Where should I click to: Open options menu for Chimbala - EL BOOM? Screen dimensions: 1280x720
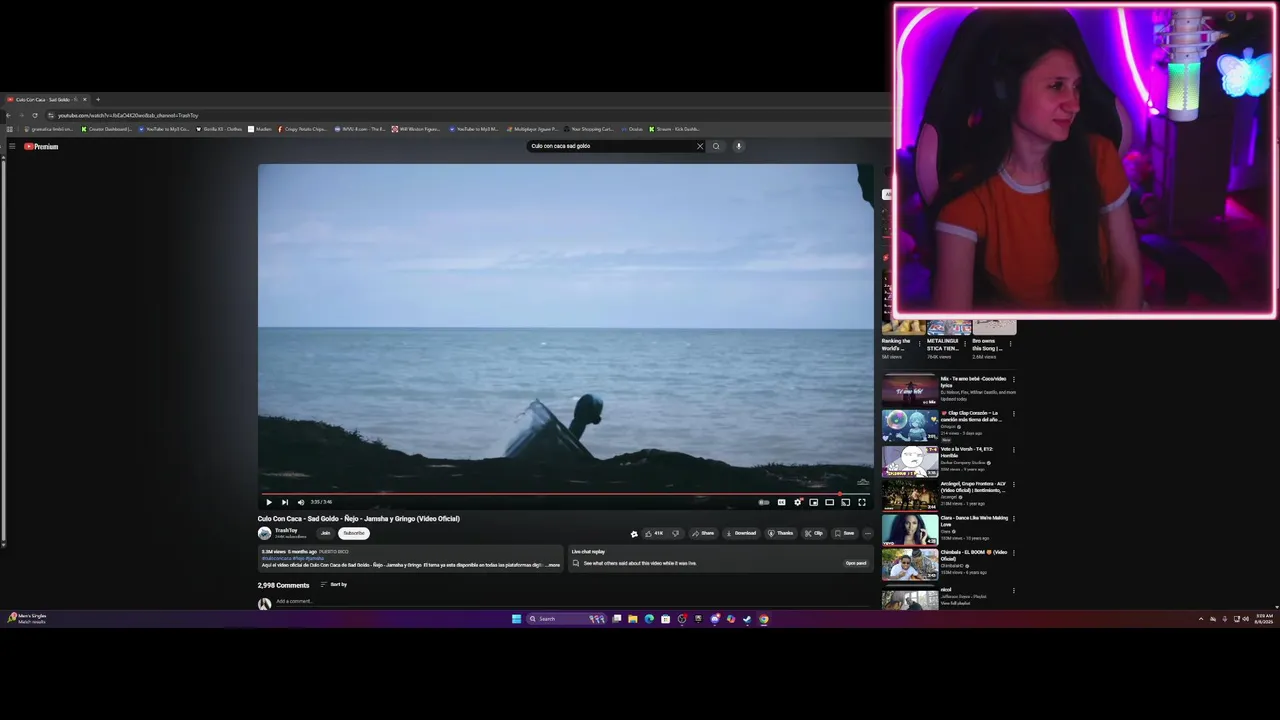tap(1013, 553)
